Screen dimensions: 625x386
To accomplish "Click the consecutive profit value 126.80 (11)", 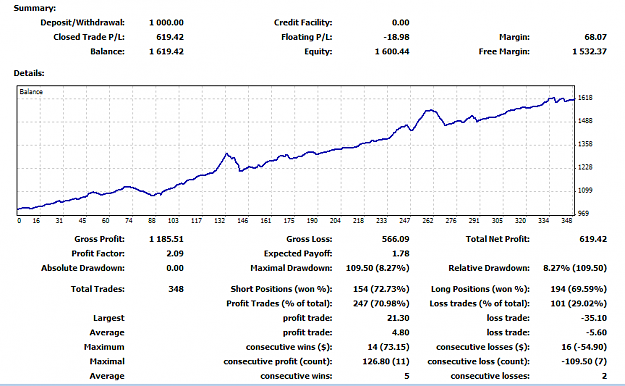I will coord(386,361).
